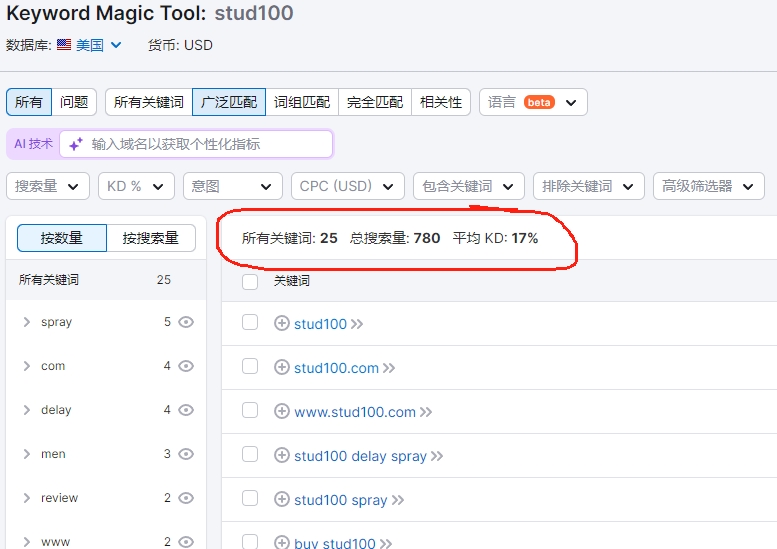Select the 问题 tab
This screenshot has height=549, width=777.
click(74, 102)
